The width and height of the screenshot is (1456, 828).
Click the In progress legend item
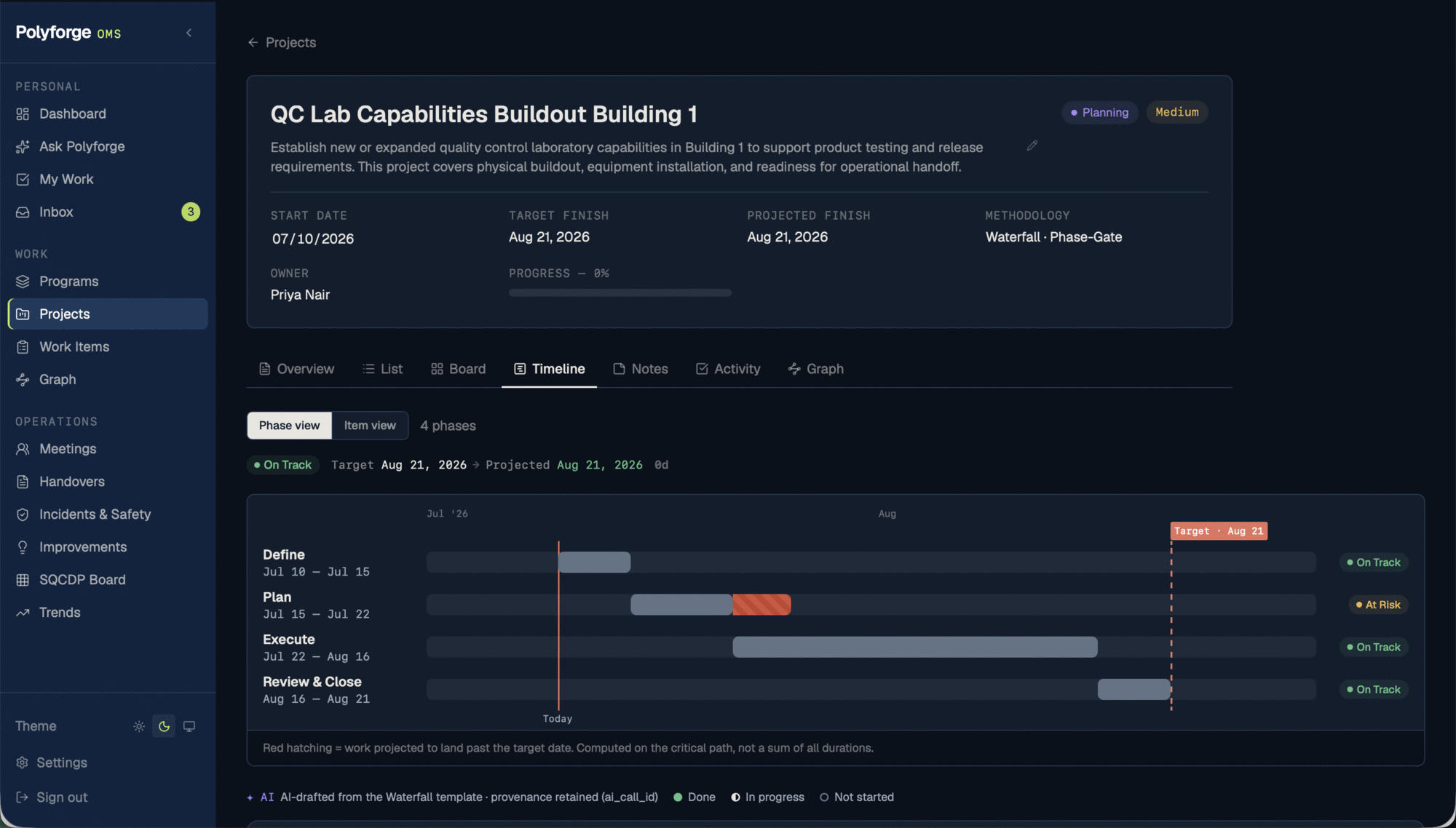768,797
